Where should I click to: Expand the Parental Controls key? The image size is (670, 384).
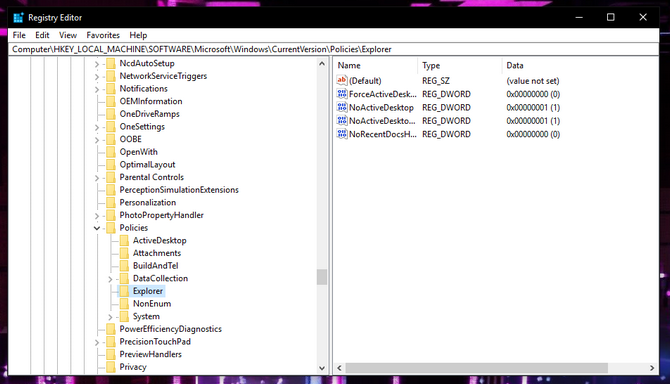(x=97, y=178)
